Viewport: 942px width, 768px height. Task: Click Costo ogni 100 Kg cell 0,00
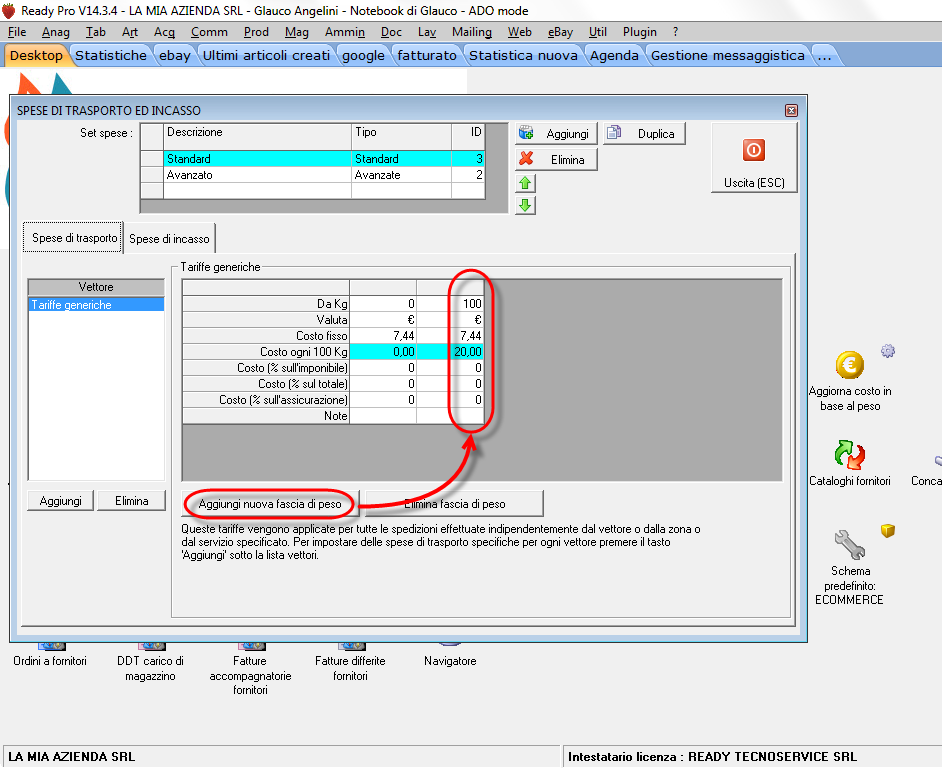pos(383,352)
